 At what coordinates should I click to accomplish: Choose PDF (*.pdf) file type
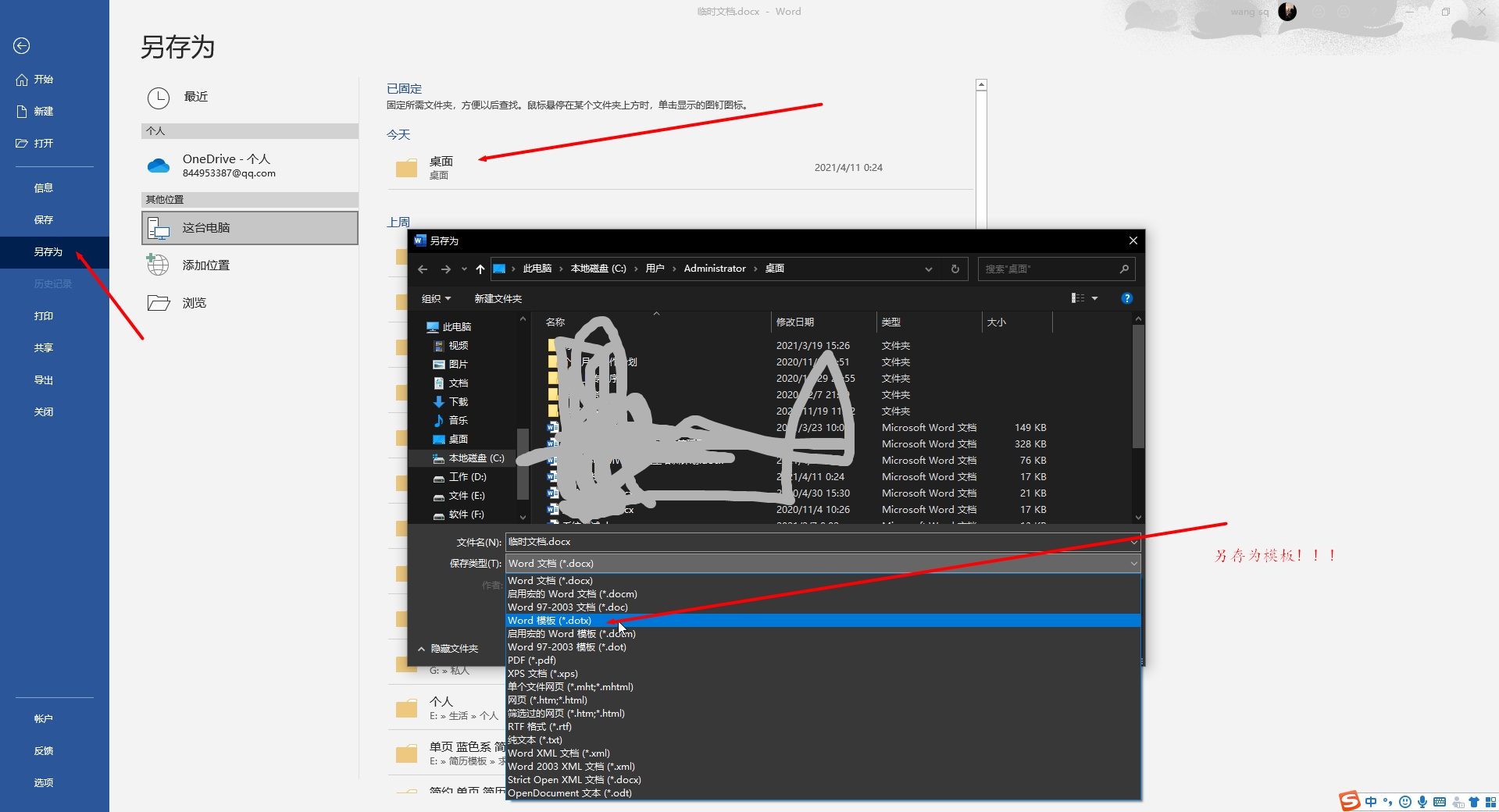click(823, 661)
